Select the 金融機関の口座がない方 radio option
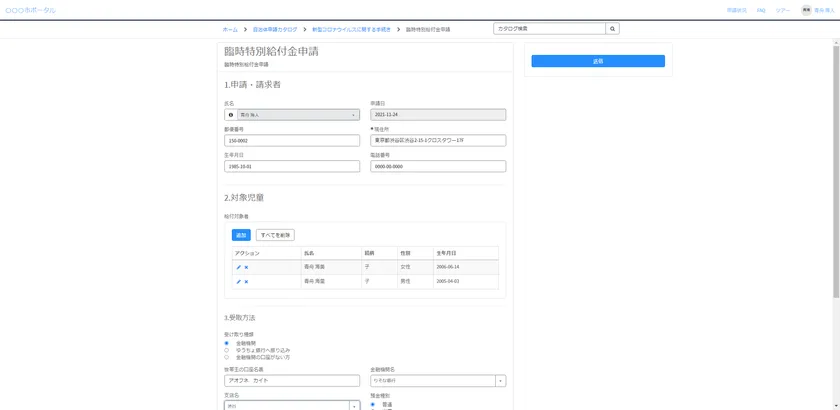The image size is (840, 410). (x=227, y=357)
